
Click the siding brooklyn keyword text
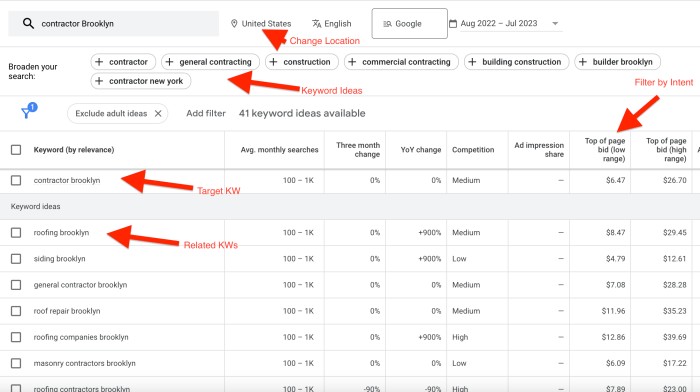click(59, 259)
